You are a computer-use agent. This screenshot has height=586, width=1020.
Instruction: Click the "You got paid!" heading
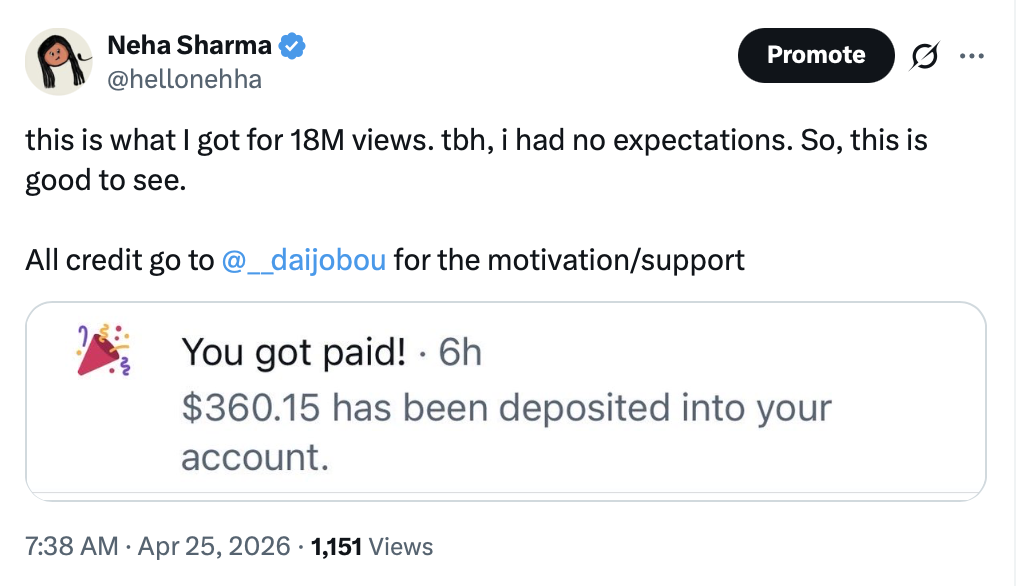294,352
